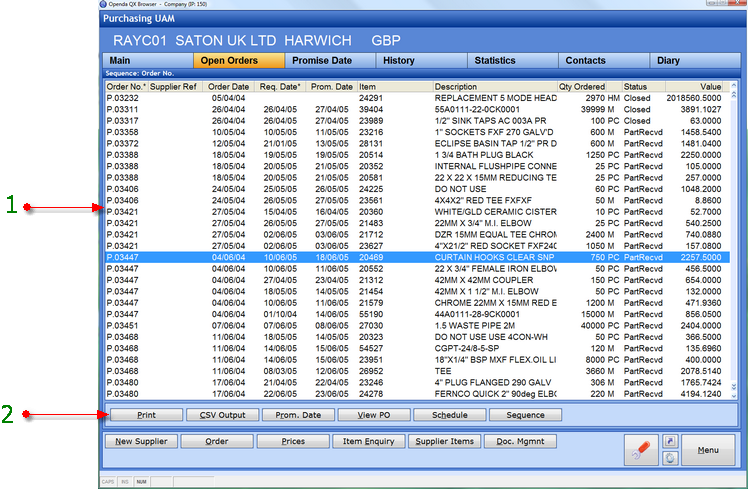748x489 pixels.
Task: Go to the History tab
Action: tap(422, 61)
